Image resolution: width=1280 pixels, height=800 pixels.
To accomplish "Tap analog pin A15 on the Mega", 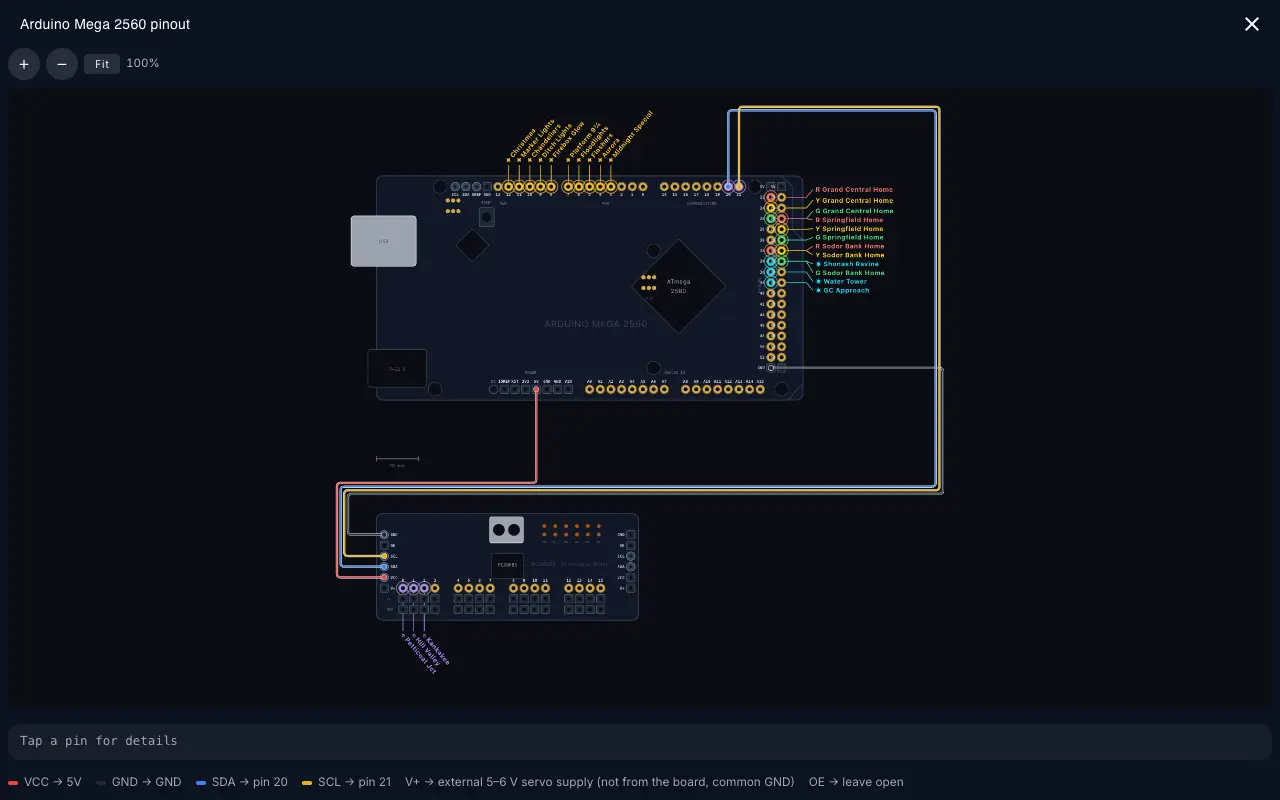I will coord(760,389).
